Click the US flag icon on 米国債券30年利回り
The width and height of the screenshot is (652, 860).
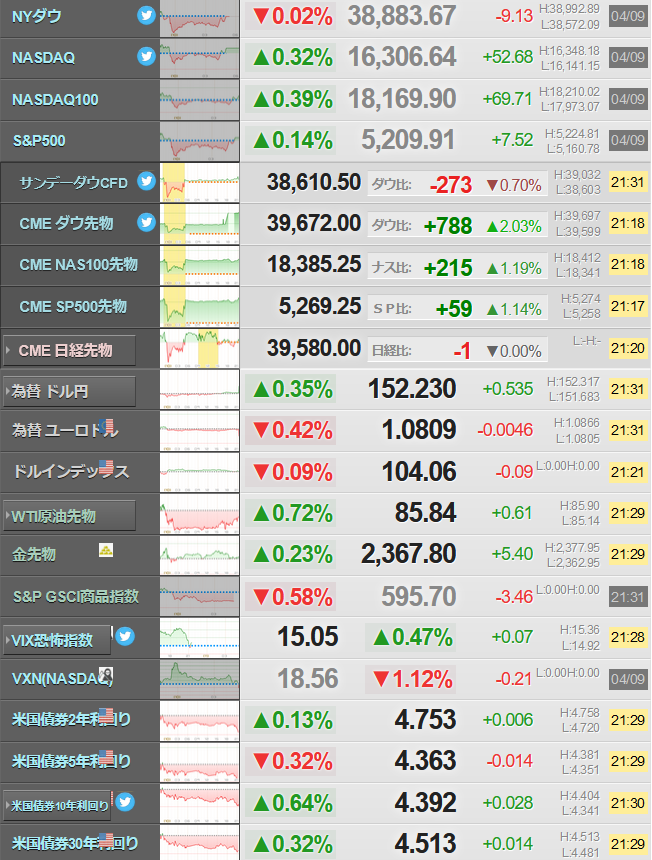click(106, 840)
